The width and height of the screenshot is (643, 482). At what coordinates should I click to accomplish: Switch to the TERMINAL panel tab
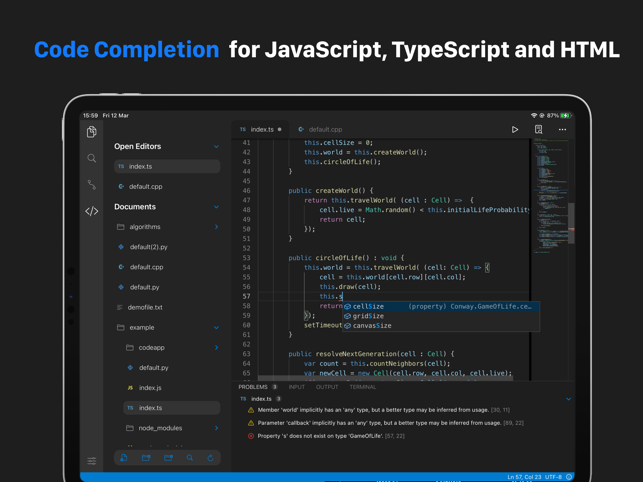tap(363, 387)
